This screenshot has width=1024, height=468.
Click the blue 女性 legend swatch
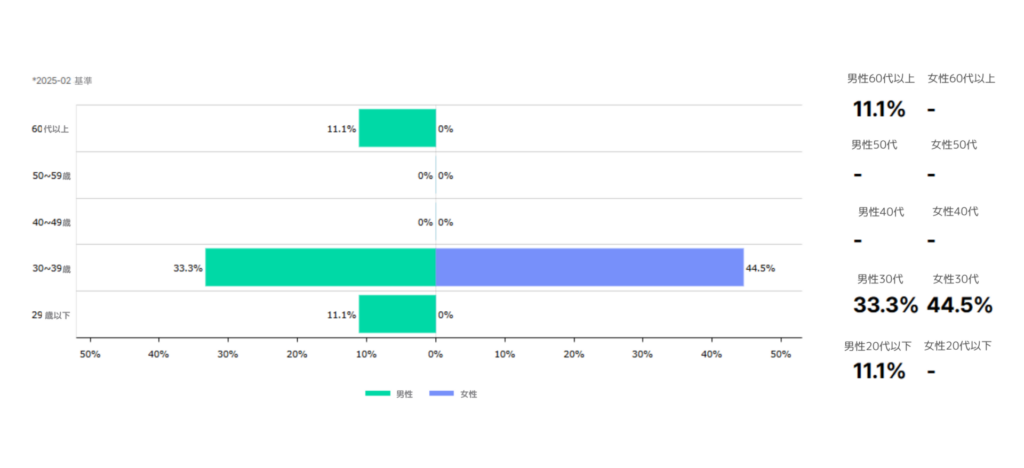click(x=441, y=394)
